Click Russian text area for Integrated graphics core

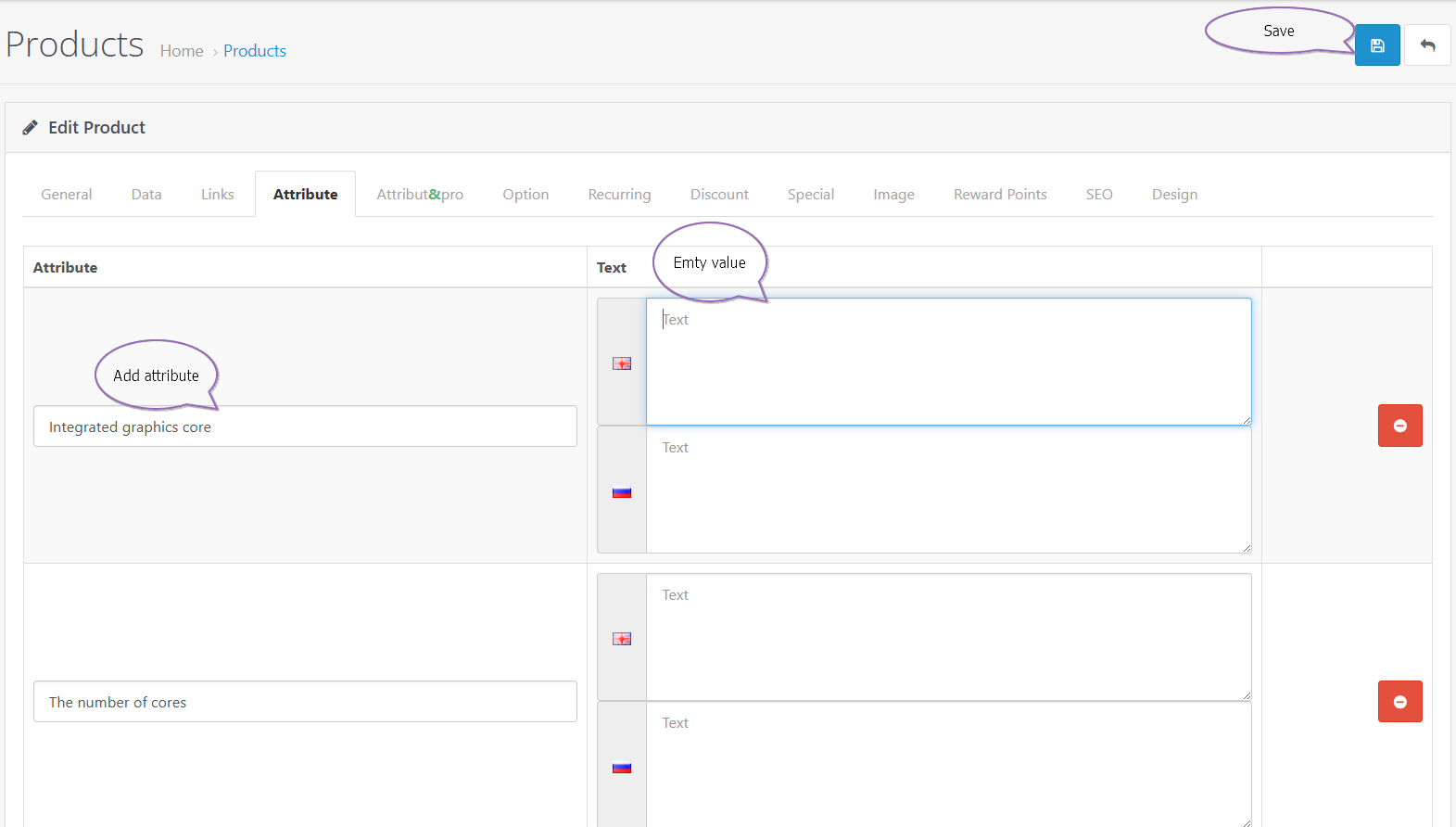(x=948, y=490)
